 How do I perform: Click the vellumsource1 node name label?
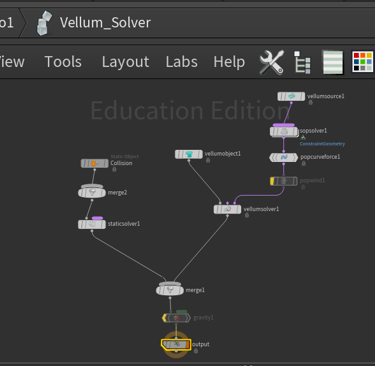point(326,96)
